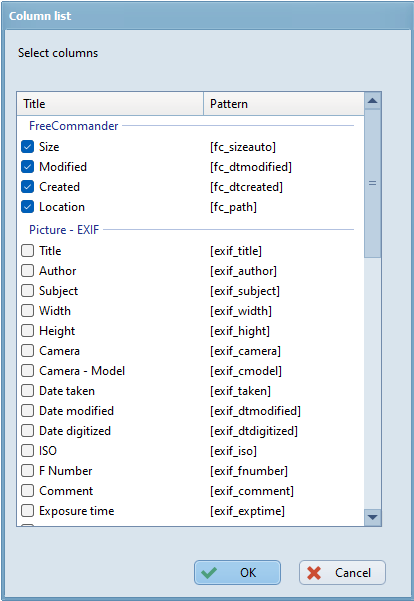Image resolution: width=414 pixels, height=601 pixels.
Task: Confirm with the OK button
Action: pos(237,573)
